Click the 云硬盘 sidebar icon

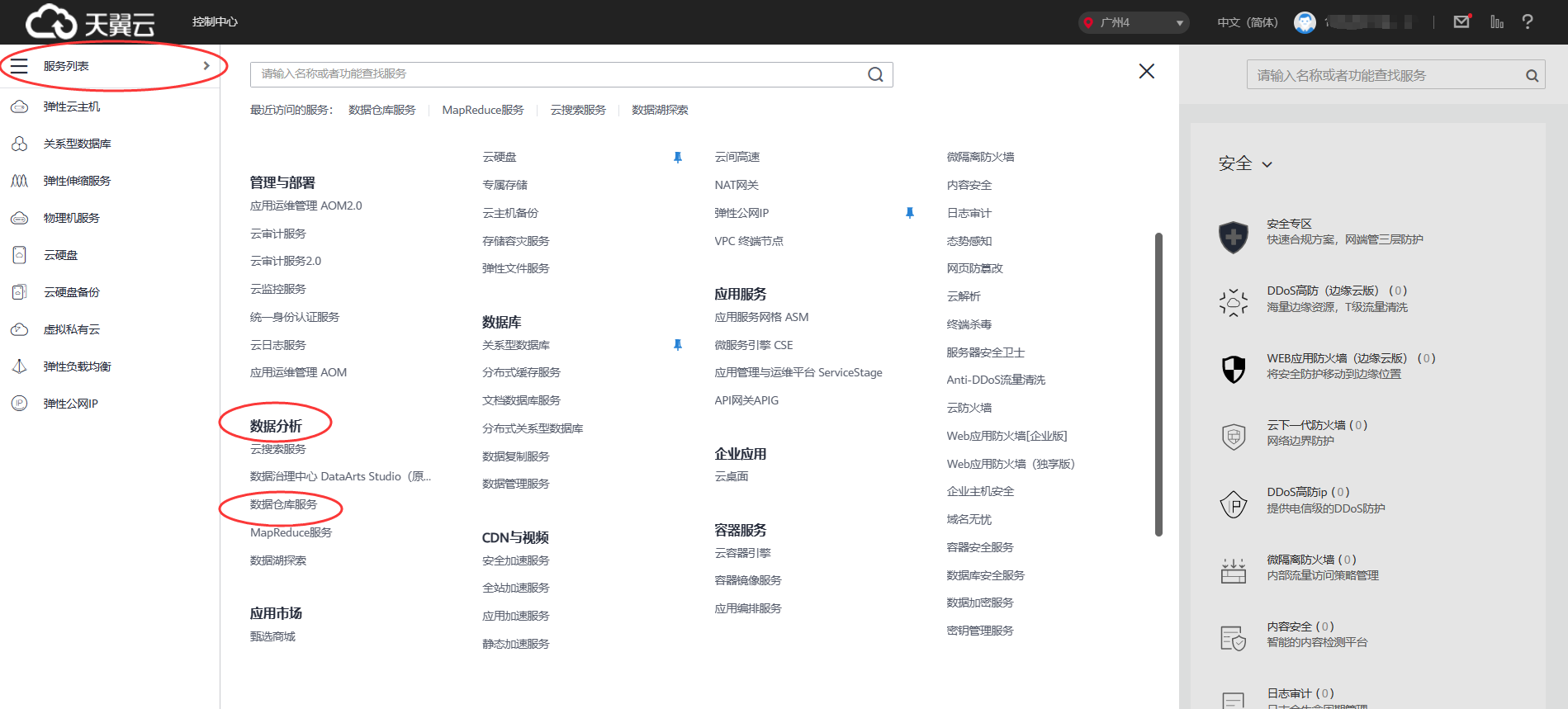click(20, 255)
